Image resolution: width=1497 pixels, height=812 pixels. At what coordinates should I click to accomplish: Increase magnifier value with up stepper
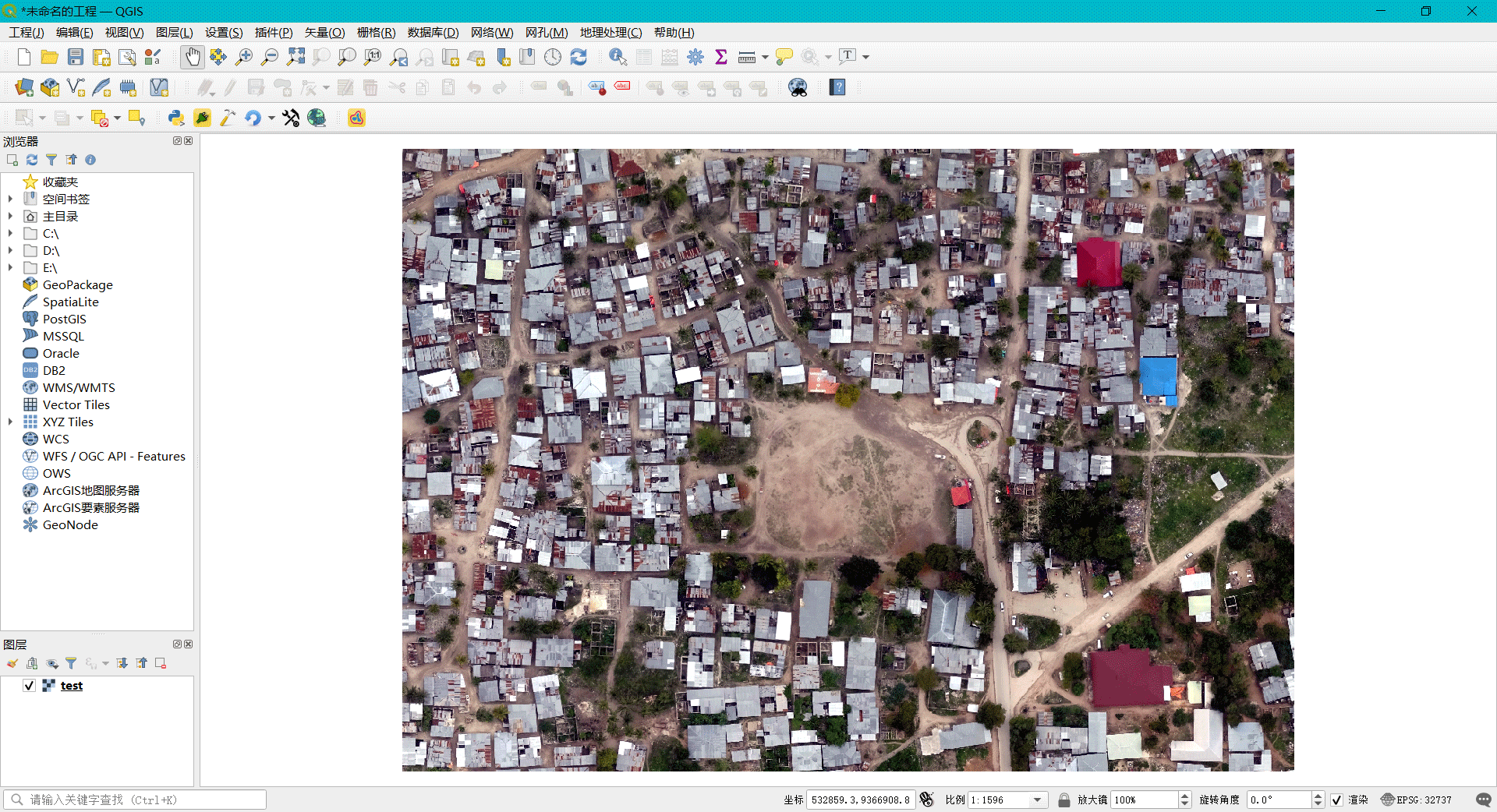1185,796
